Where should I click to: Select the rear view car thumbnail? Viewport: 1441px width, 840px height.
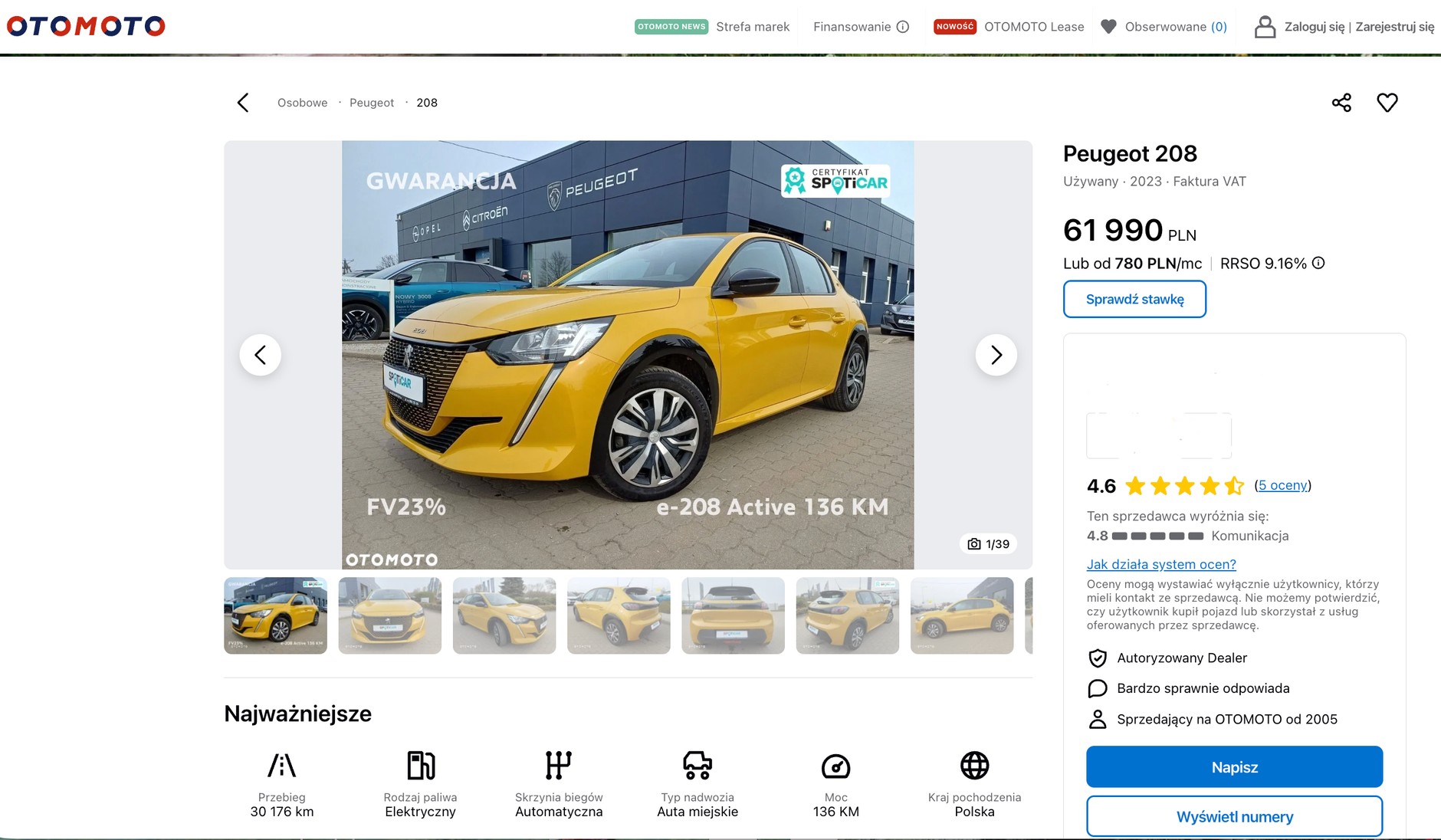pos(733,615)
